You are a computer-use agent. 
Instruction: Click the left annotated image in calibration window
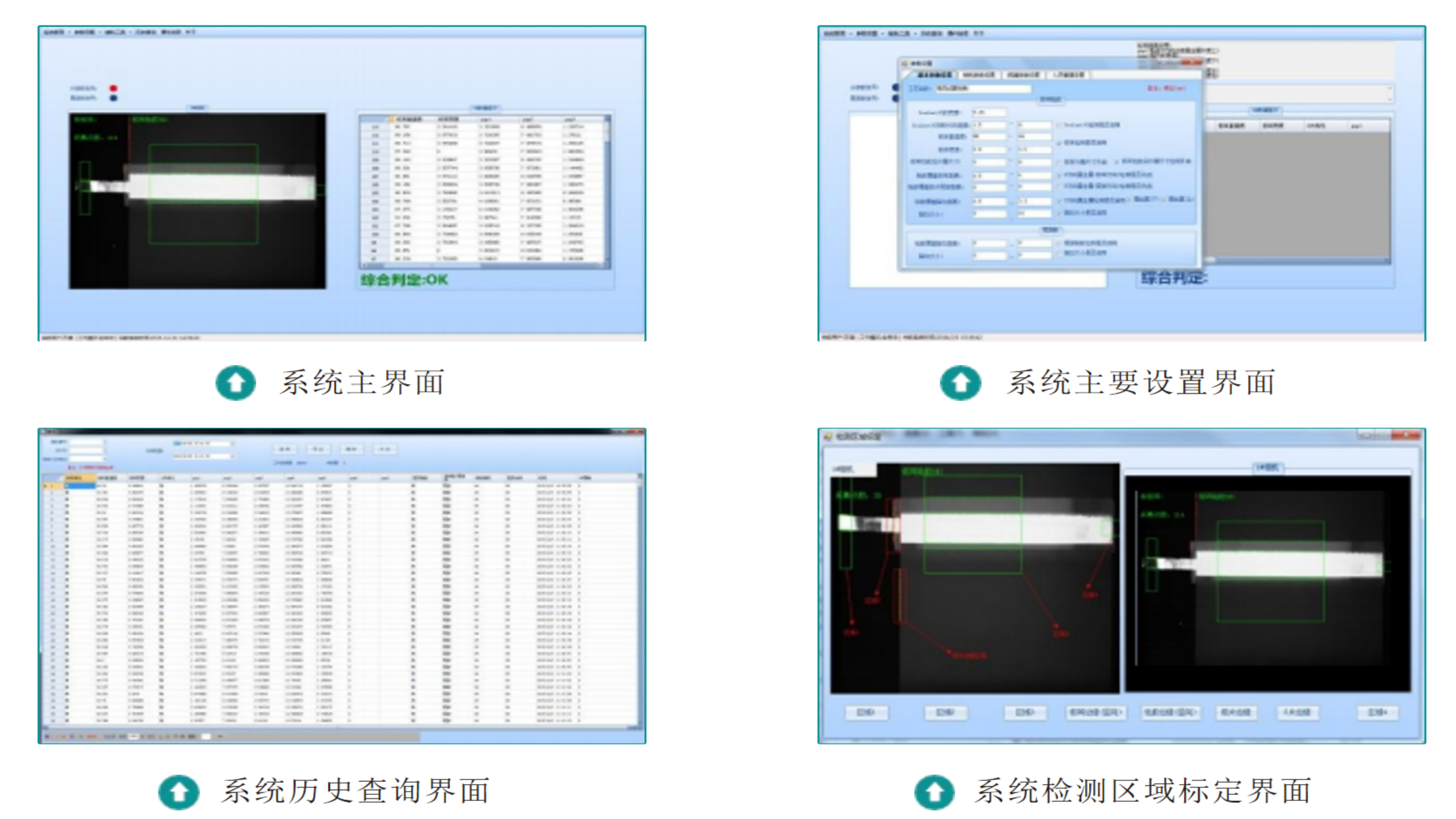(x=975, y=579)
